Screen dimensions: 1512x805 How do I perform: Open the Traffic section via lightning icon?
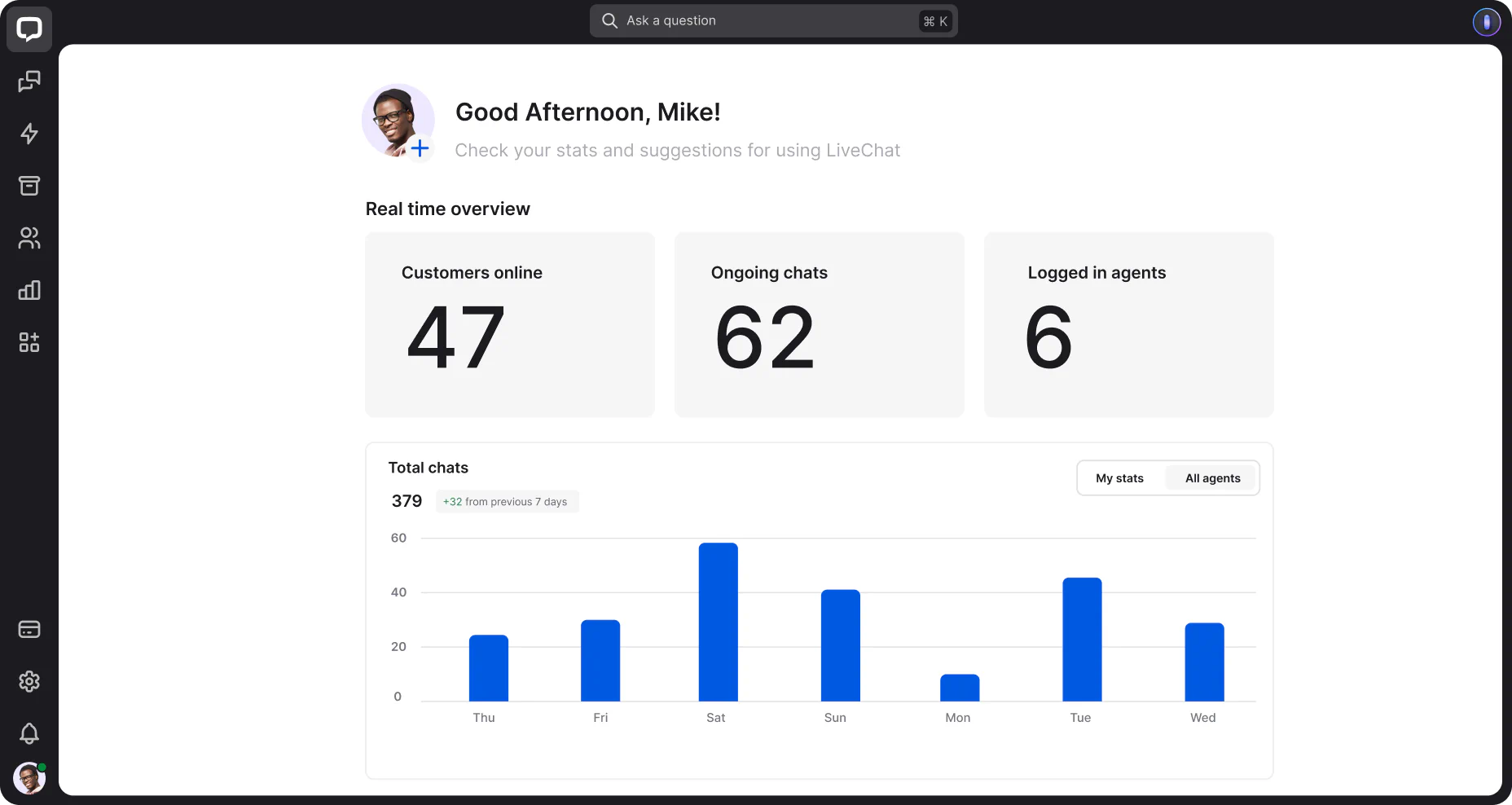(x=29, y=134)
